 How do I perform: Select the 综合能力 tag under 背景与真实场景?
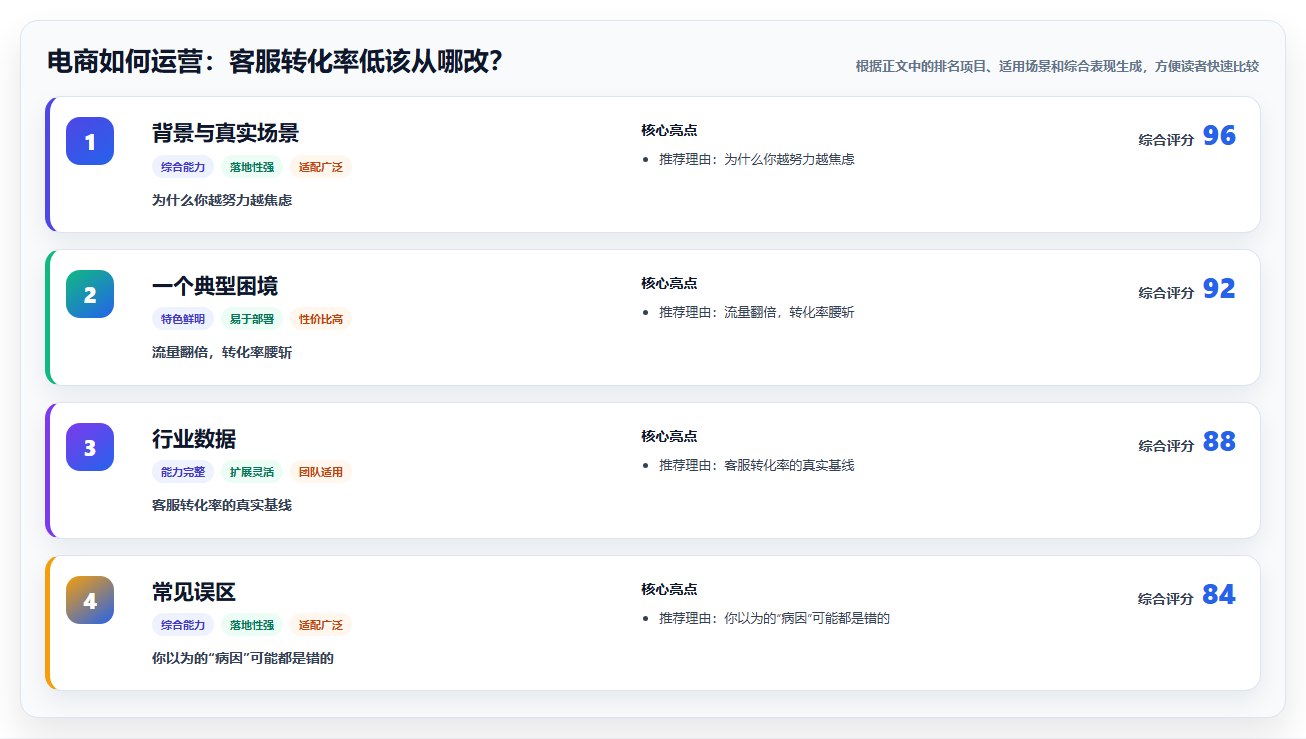[x=183, y=167]
